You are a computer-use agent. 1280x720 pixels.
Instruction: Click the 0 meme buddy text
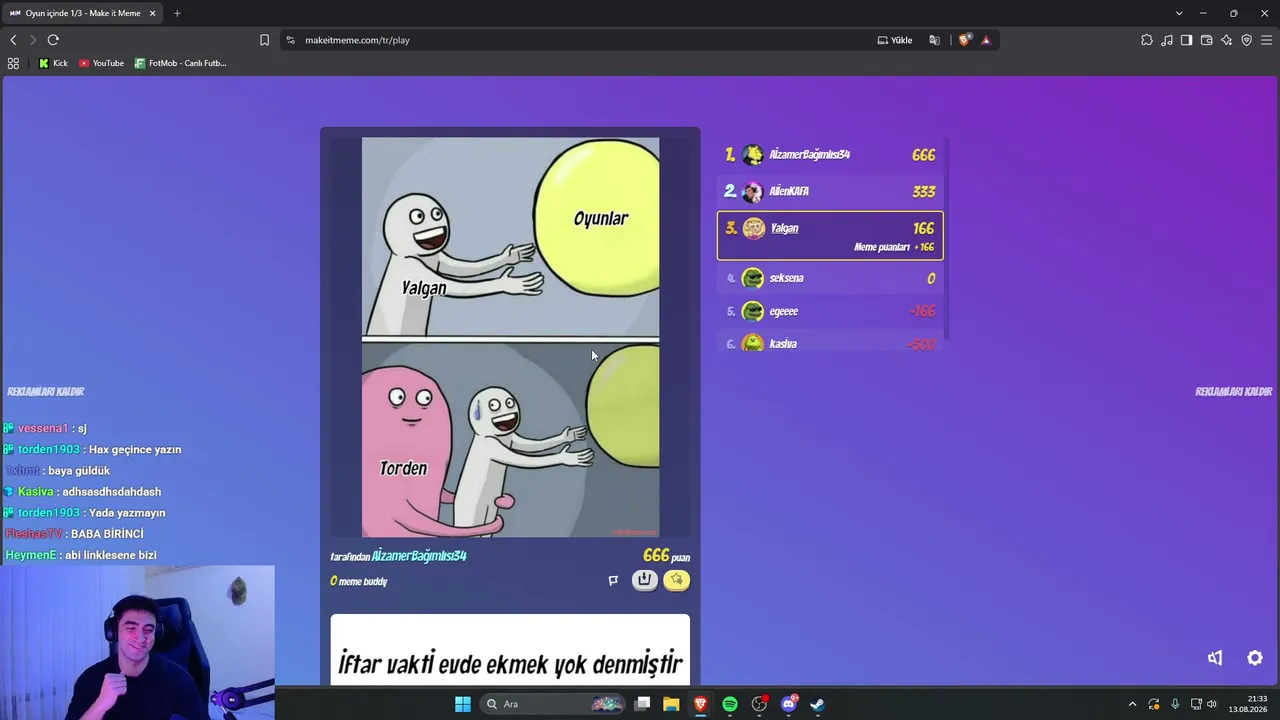359,581
